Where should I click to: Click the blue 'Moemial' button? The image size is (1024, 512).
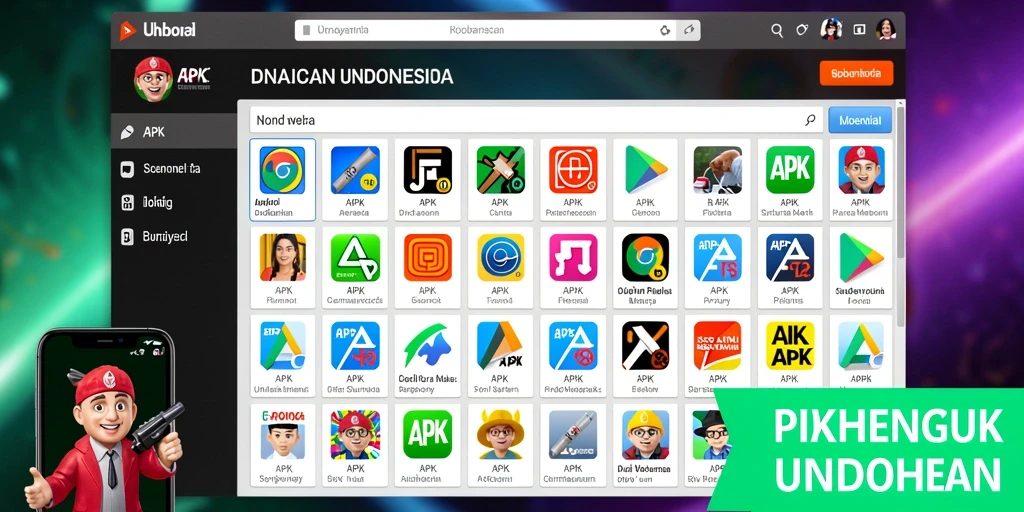(860, 120)
